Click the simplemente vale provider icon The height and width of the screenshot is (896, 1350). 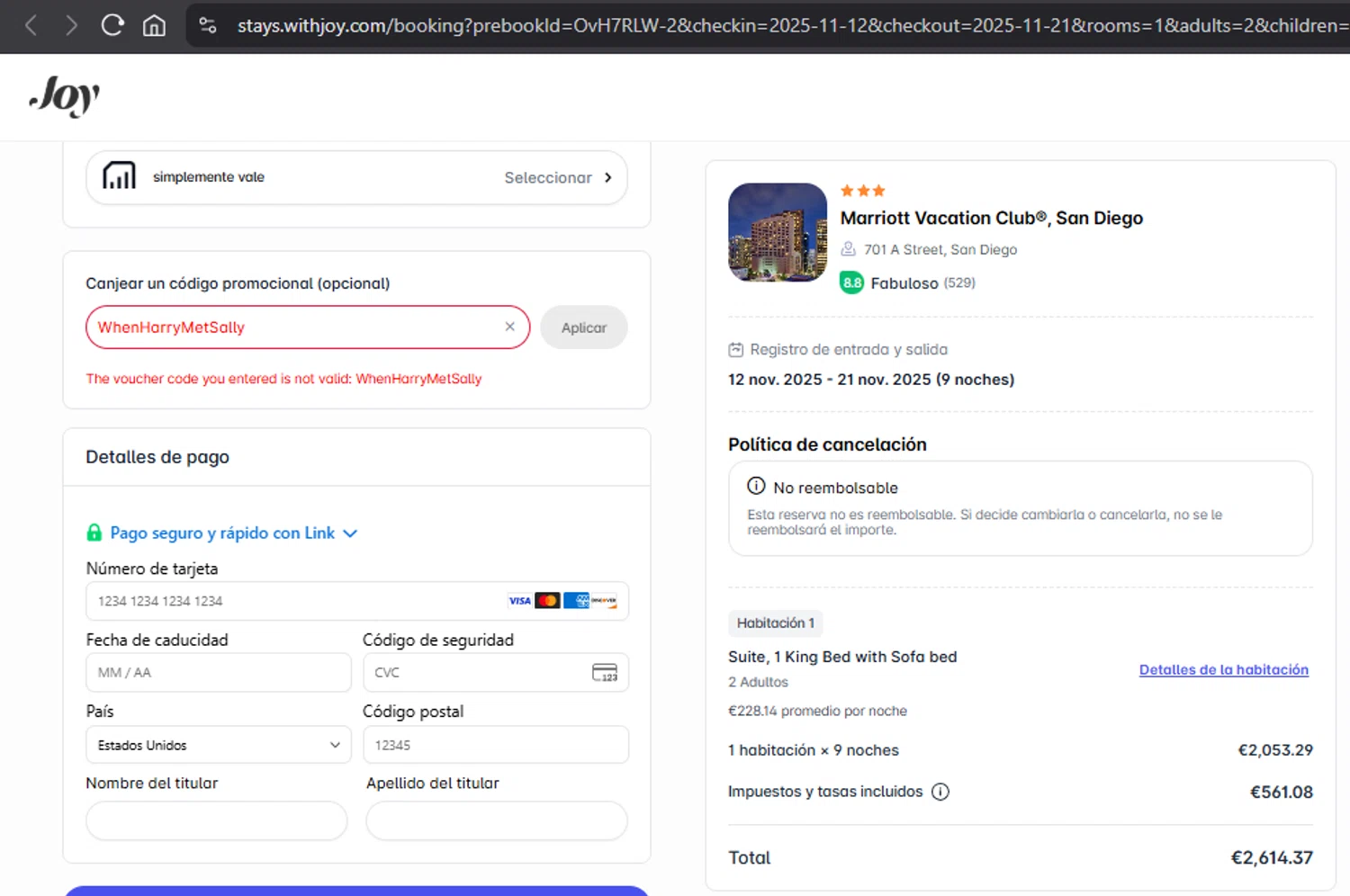(x=119, y=176)
